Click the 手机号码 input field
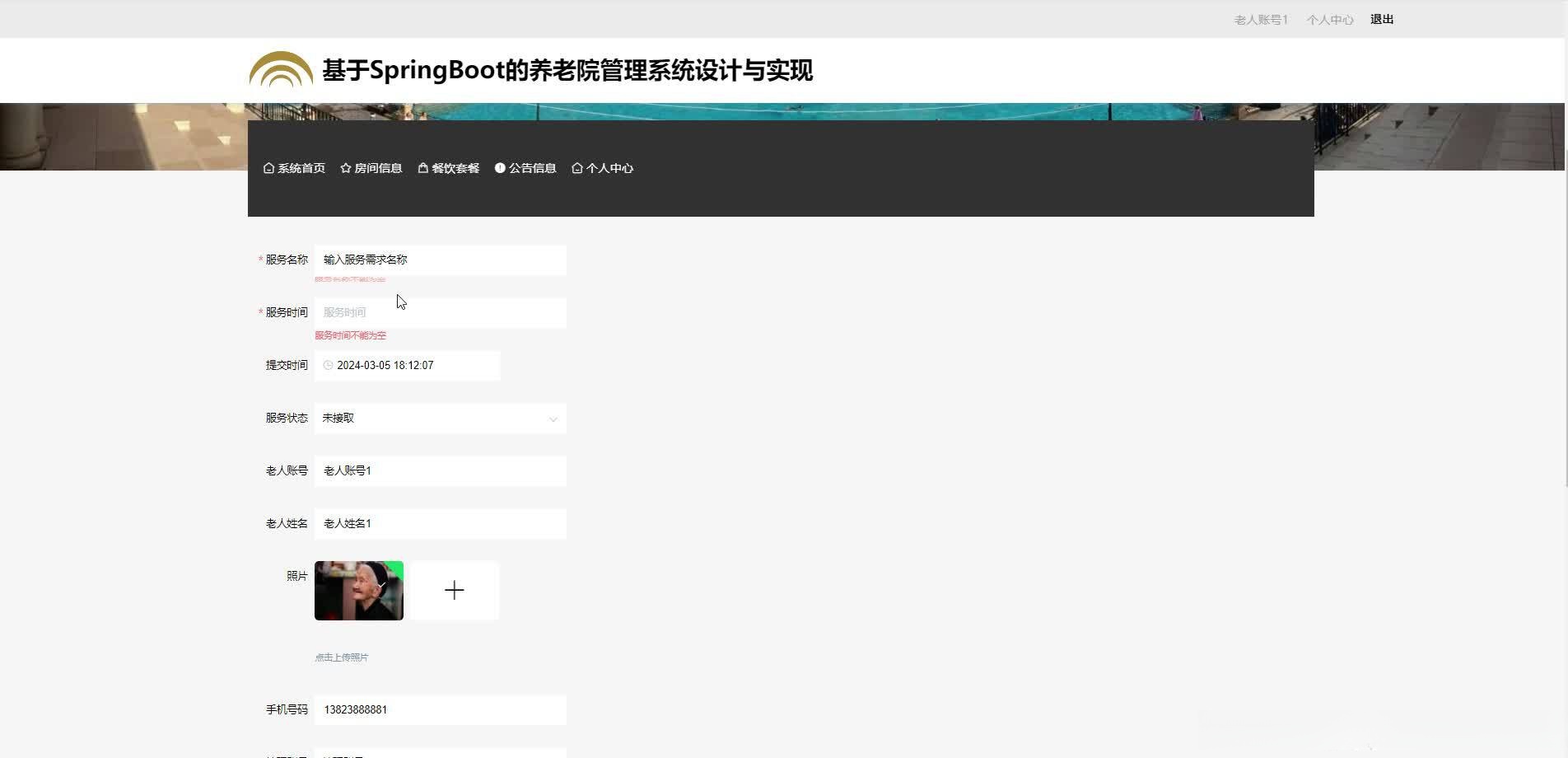 pyautogui.click(x=441, y=709)
